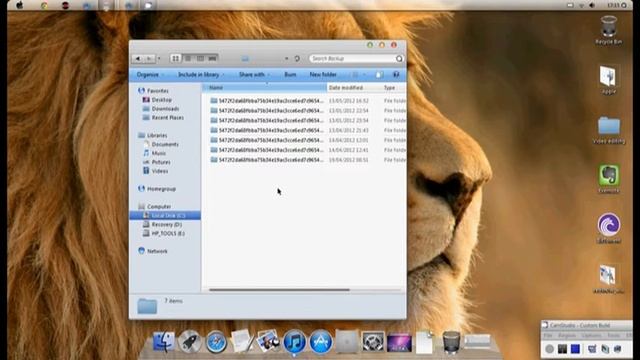Open Include in library dropdown
640x360 pixels.
(x=201, y=75)
